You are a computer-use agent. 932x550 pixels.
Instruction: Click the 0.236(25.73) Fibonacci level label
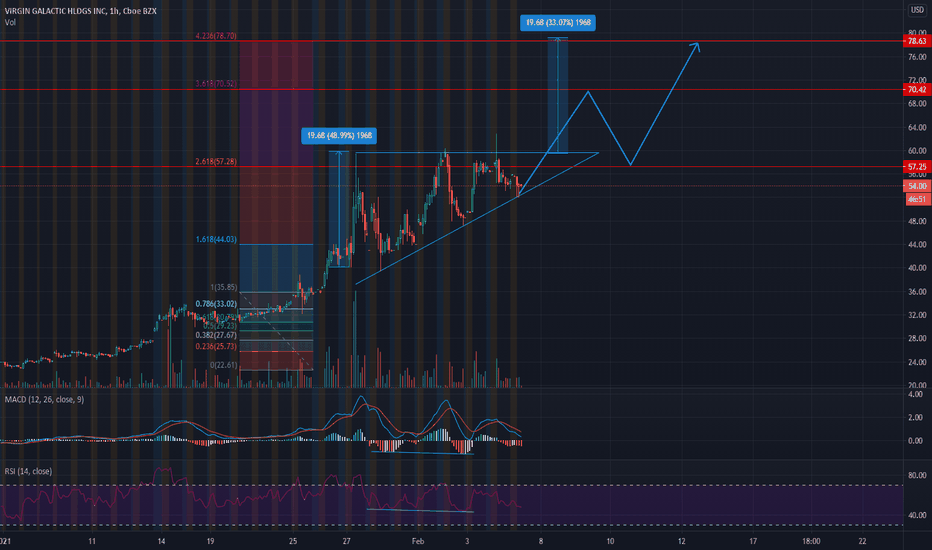(x=216, y=347)
